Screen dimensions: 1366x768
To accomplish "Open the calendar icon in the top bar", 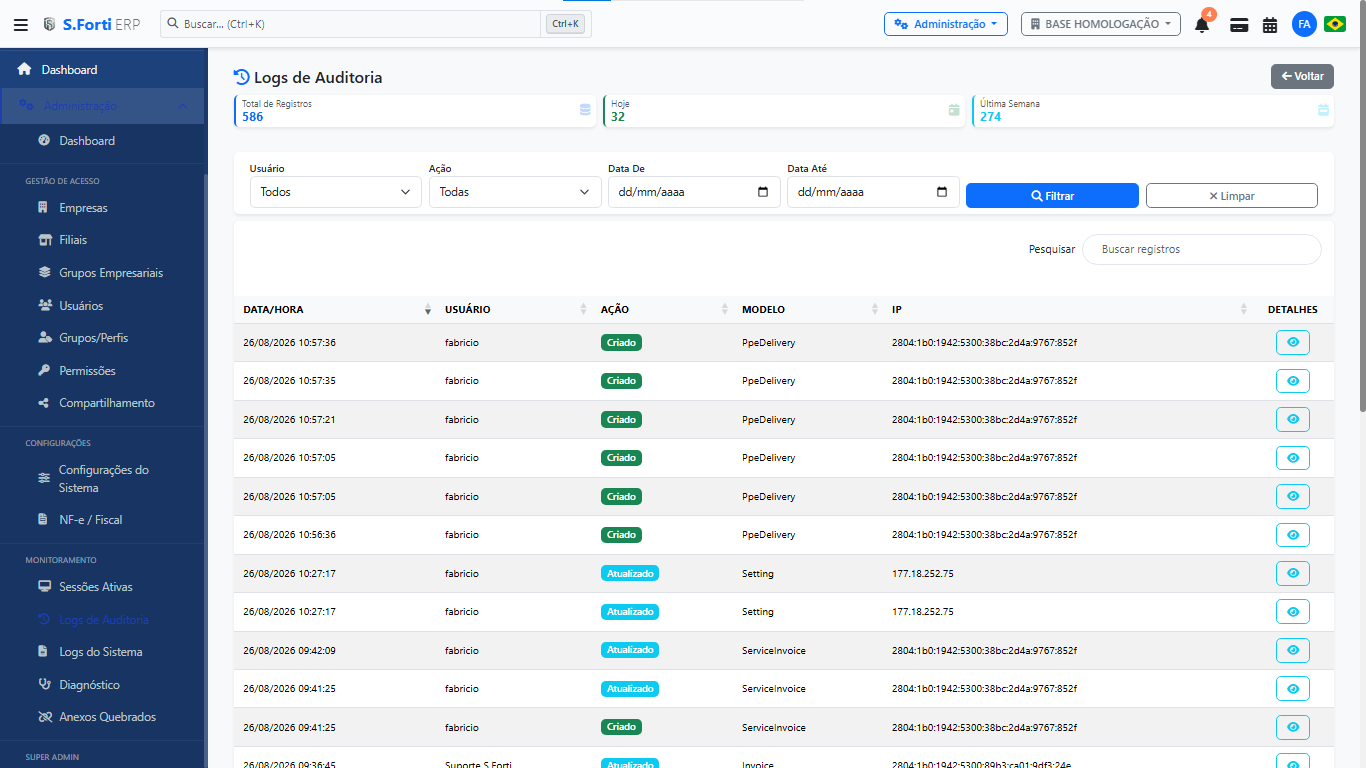I will point(1270,24).
